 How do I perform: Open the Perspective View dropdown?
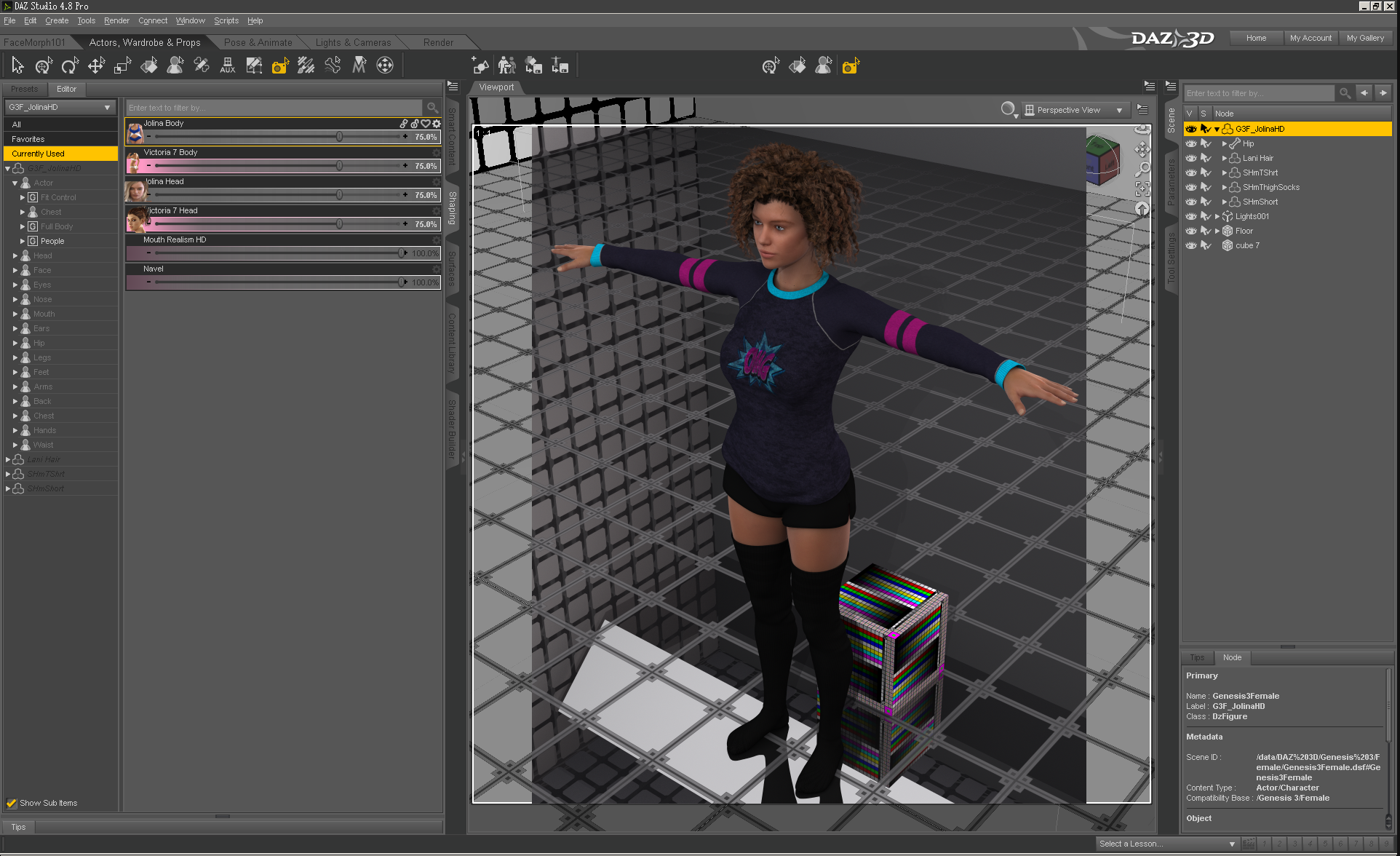pos(1074,110)
